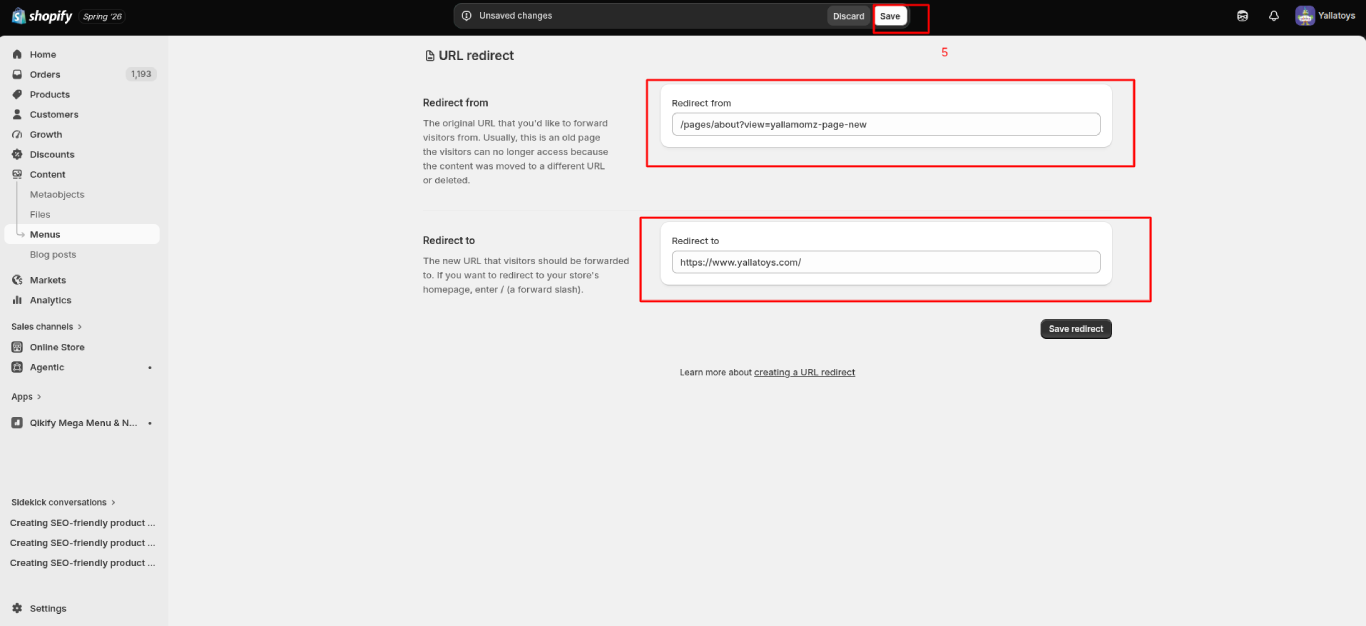The height and width of the screenshot is (626, 1366).
Task: Click the Customers person icon
Action: pos(17,114)
